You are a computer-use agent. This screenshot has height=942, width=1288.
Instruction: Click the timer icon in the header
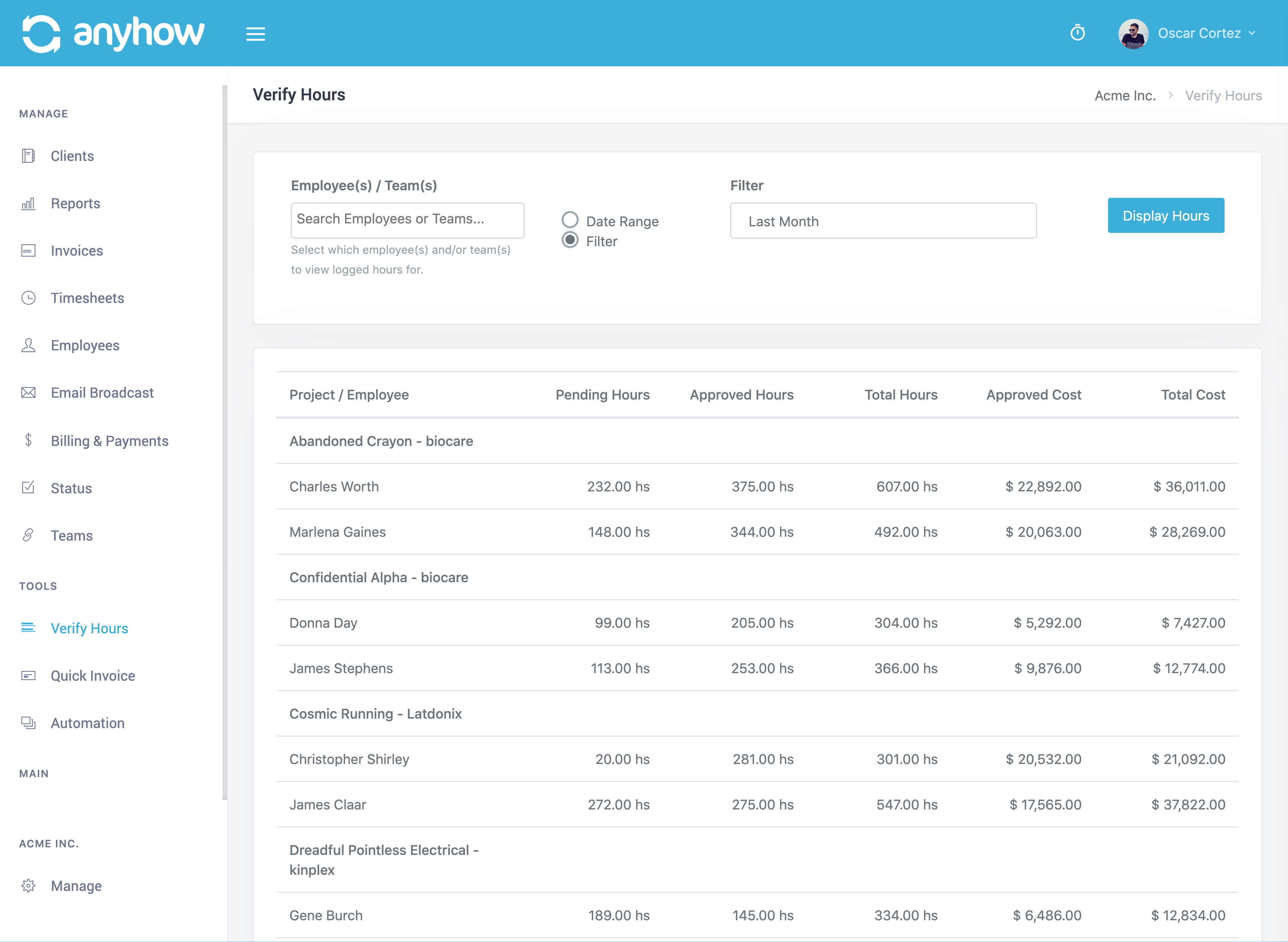1077,33
